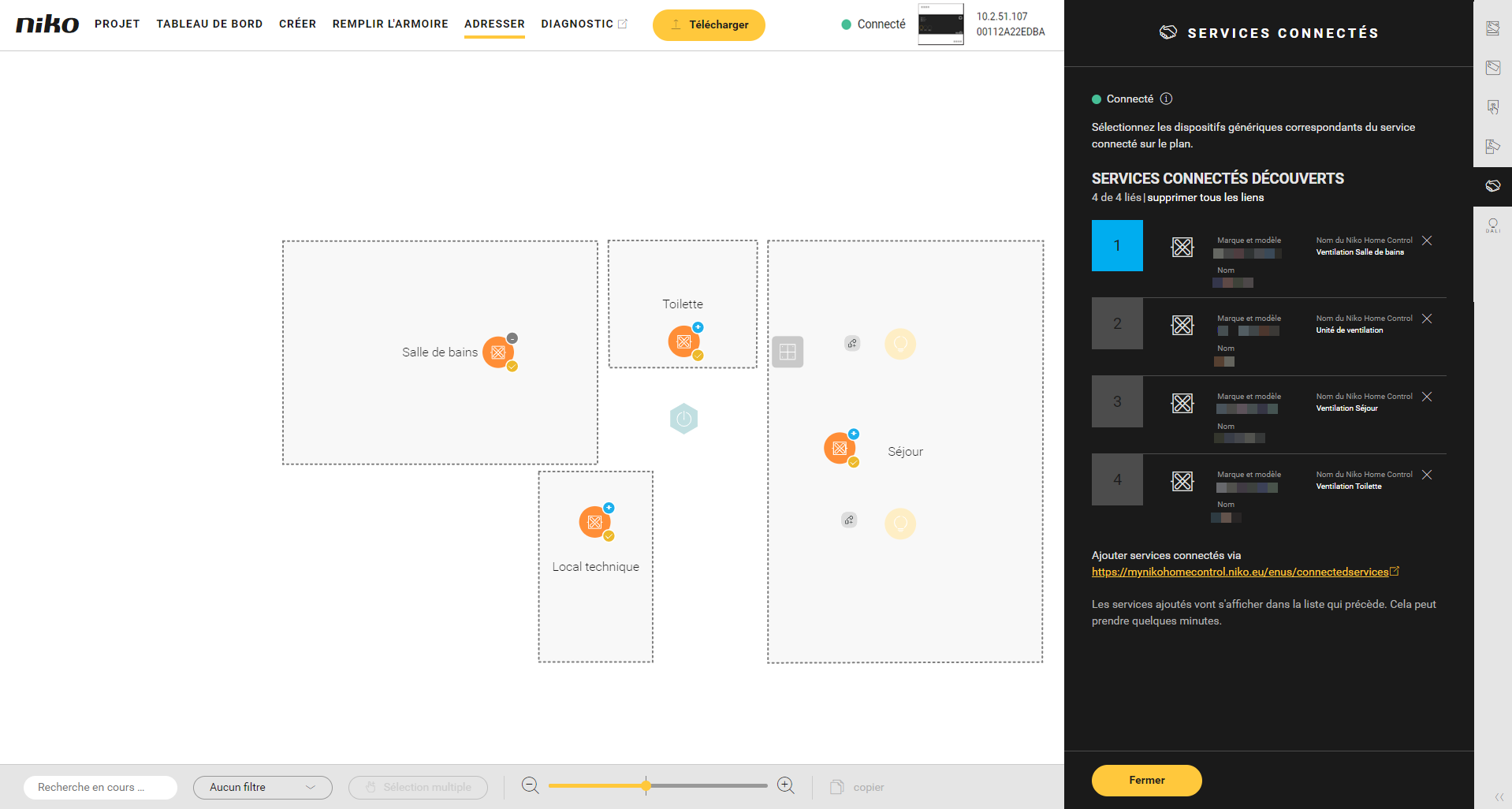Open third sidebar touch-device panel icon

tap(1493, 107)
